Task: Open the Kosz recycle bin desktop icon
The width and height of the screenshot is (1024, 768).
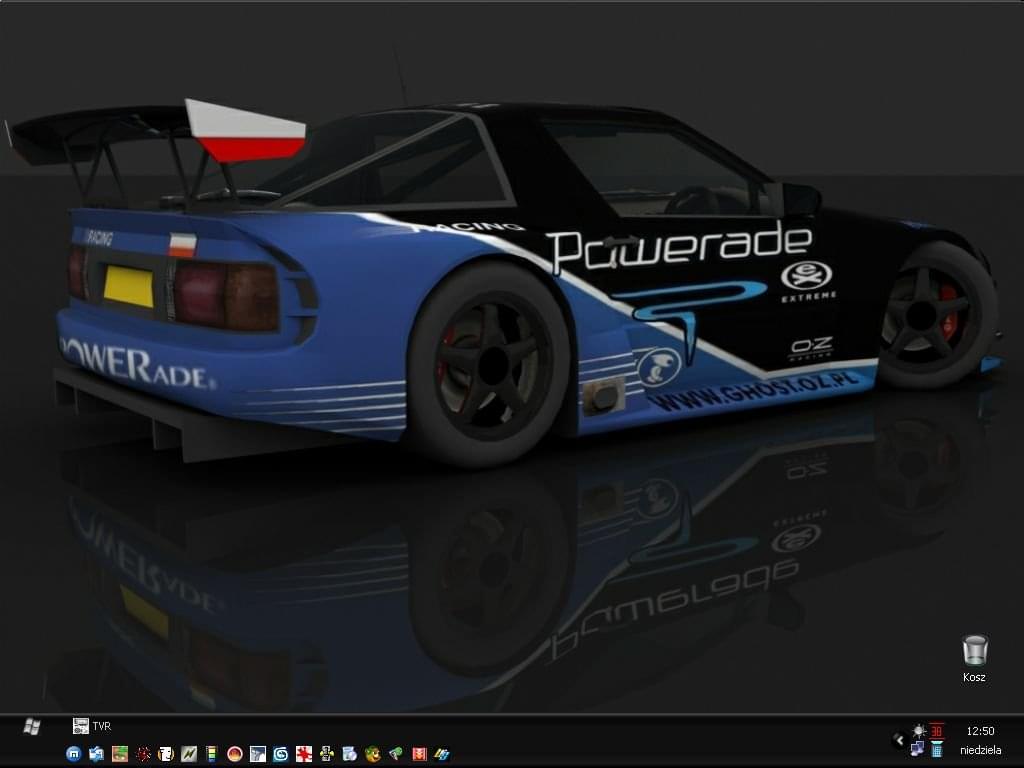Action: pyautogui.click(x=974, y=659)
